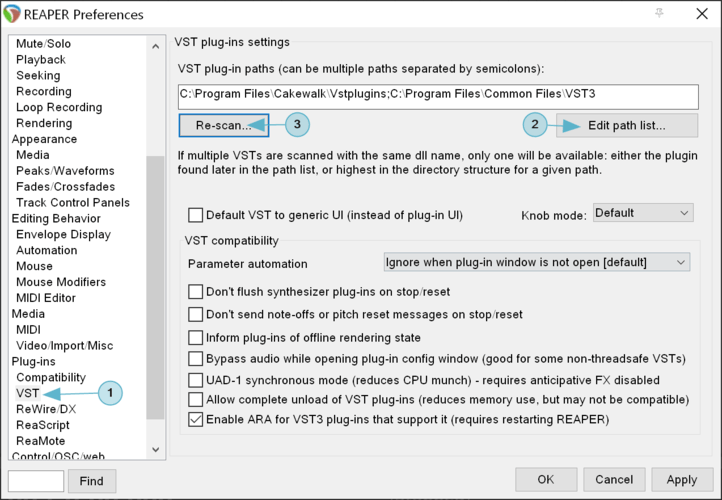Open the ReaScript preferences page
The image size is (722, 500).
[x=42, y=425]
